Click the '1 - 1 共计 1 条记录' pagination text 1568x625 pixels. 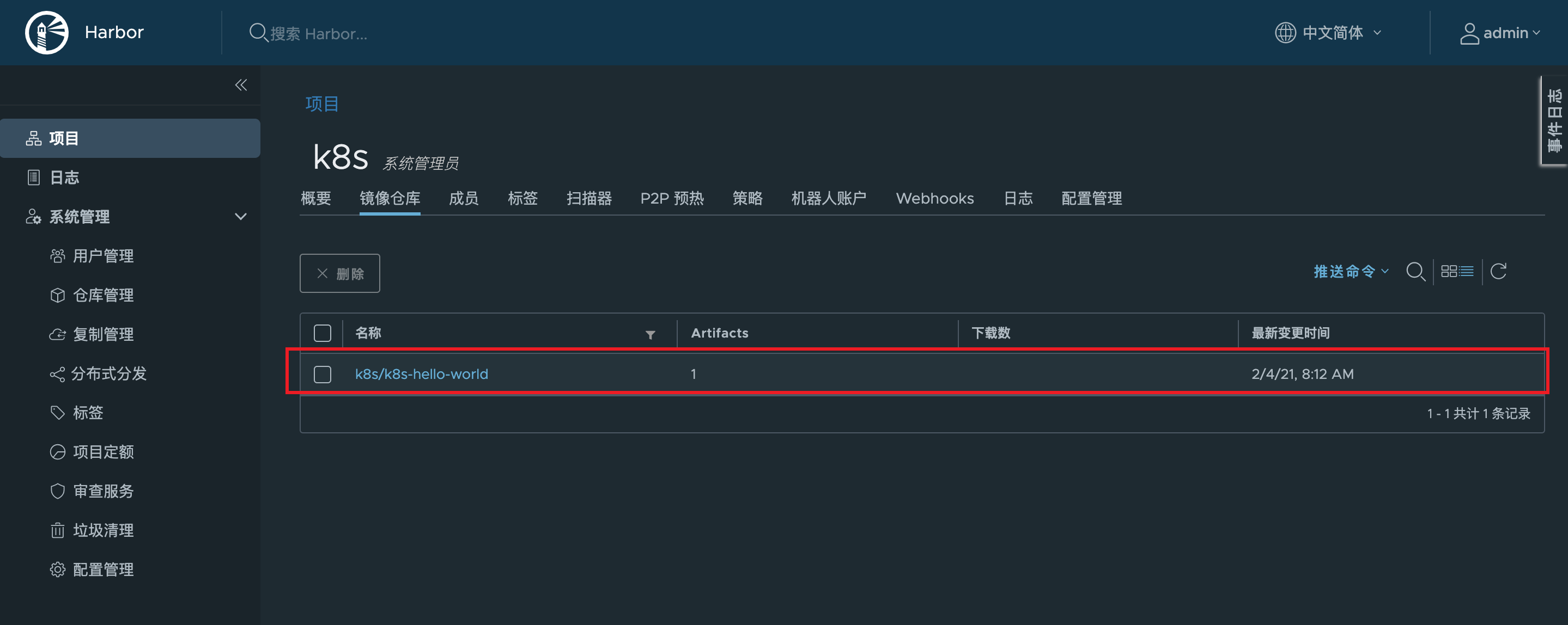pos(1478,413)
